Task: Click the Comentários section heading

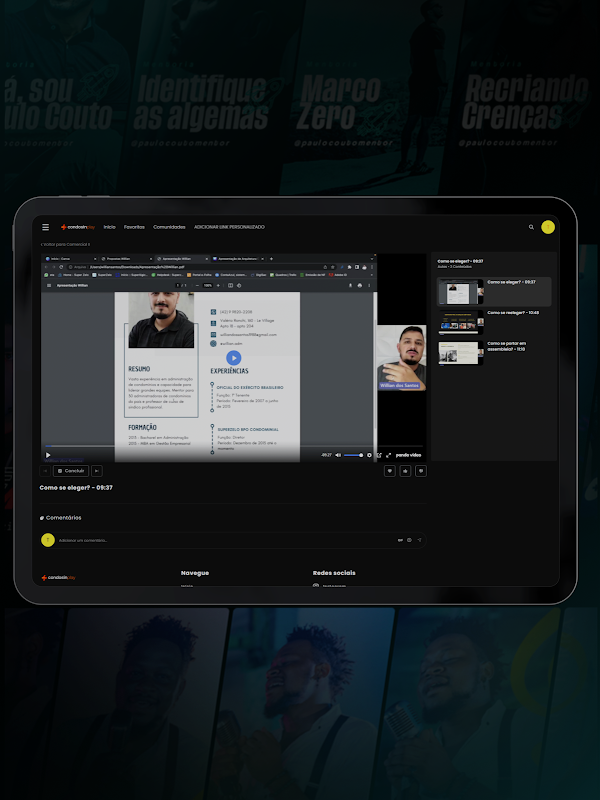Action: pyautogui.click(x=61, y=518)
